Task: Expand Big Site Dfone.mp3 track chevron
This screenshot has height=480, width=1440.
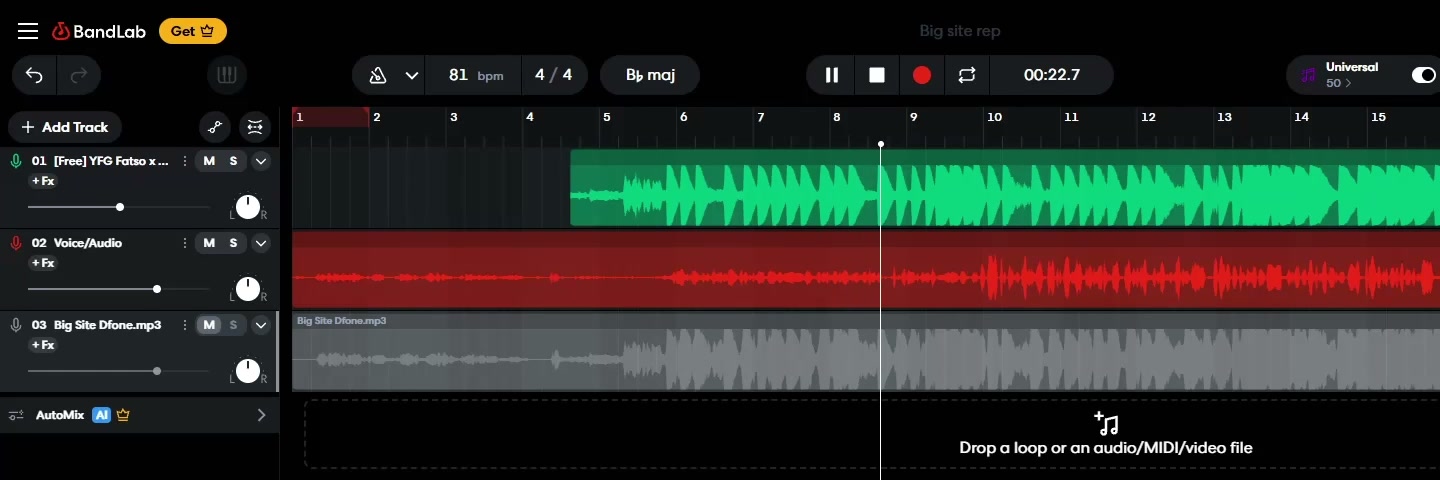Action: [x=261, y=325]
